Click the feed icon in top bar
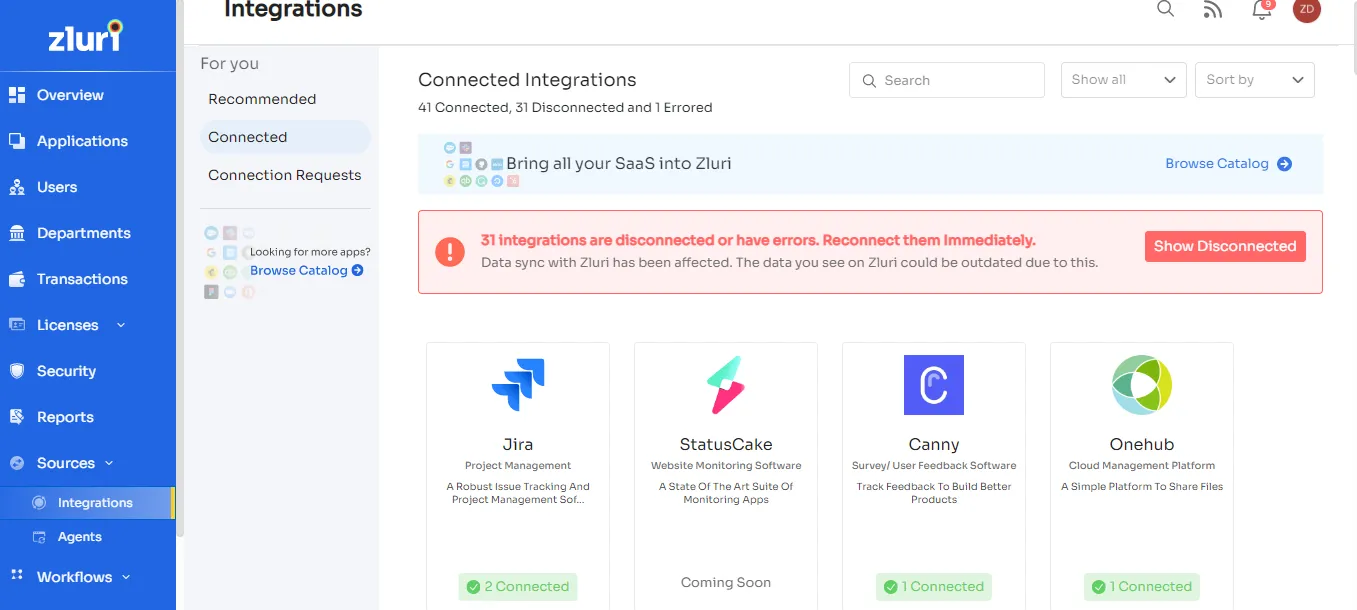Viewport: 1357px width, 610px height. pos(1213,10)
